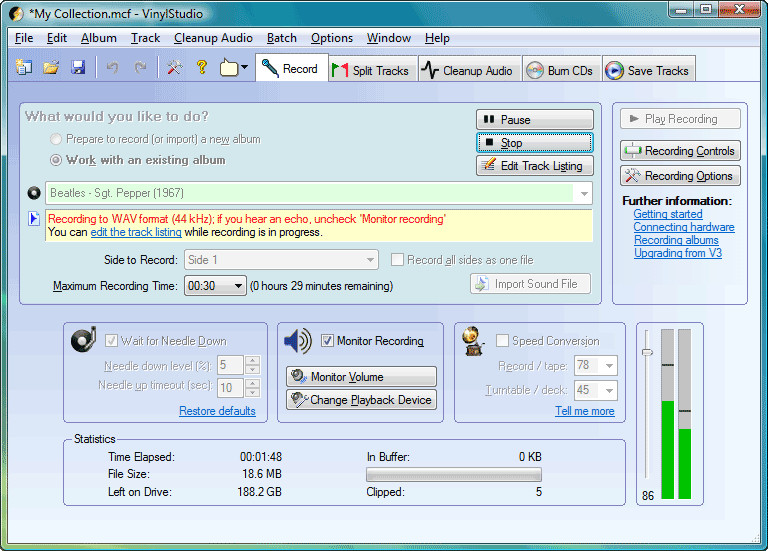The image size is (768, 551).
Task: Open the album selection dropdown arrow
Action: [x=584, y=193]
